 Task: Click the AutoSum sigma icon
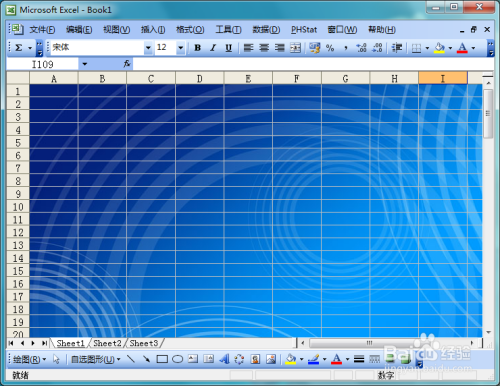click(x=19, y=48)
